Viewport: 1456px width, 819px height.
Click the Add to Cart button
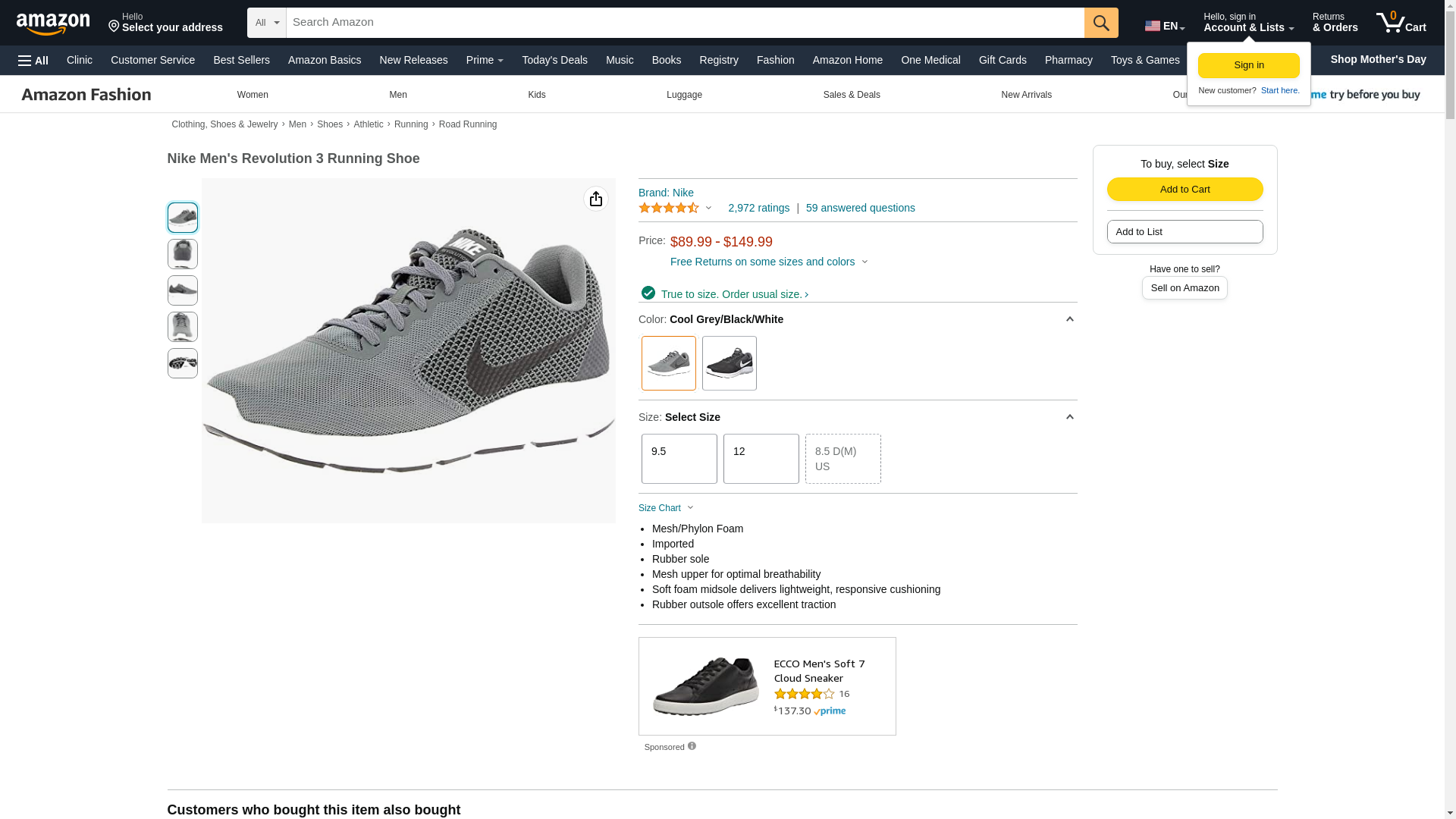coord(1185,190)
